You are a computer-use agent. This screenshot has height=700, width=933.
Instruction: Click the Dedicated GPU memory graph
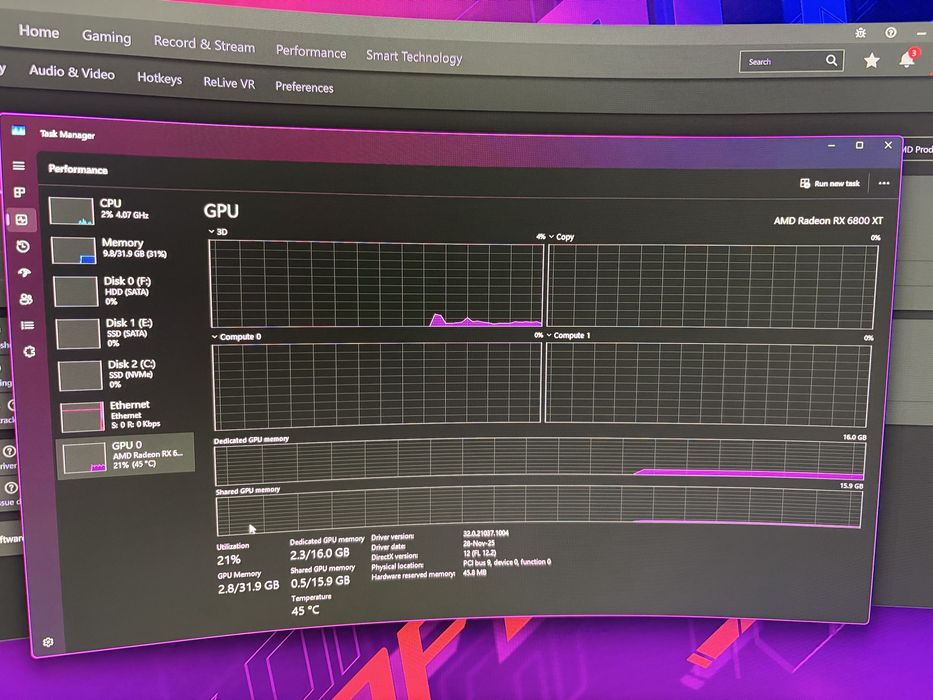tap(539, 462)
